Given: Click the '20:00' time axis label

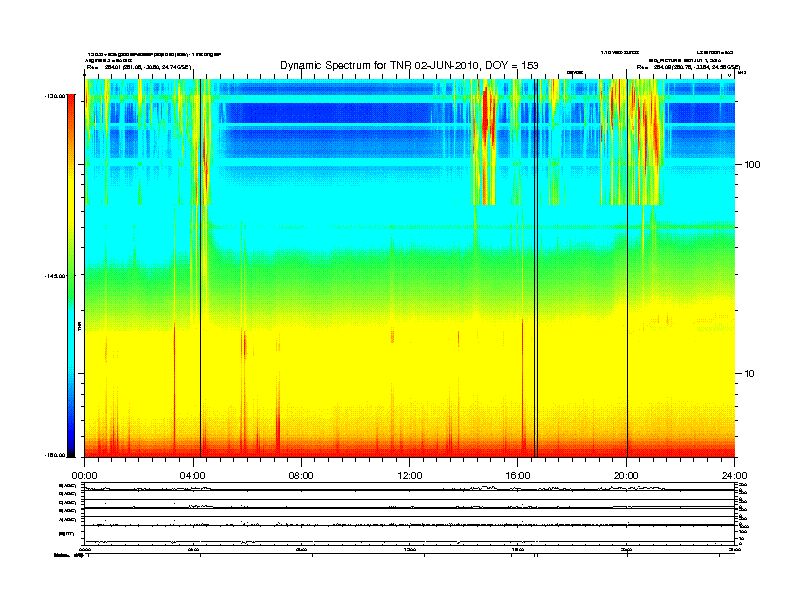Looking at the screenshot, I should pyautogui.click(x=626, y=476).
